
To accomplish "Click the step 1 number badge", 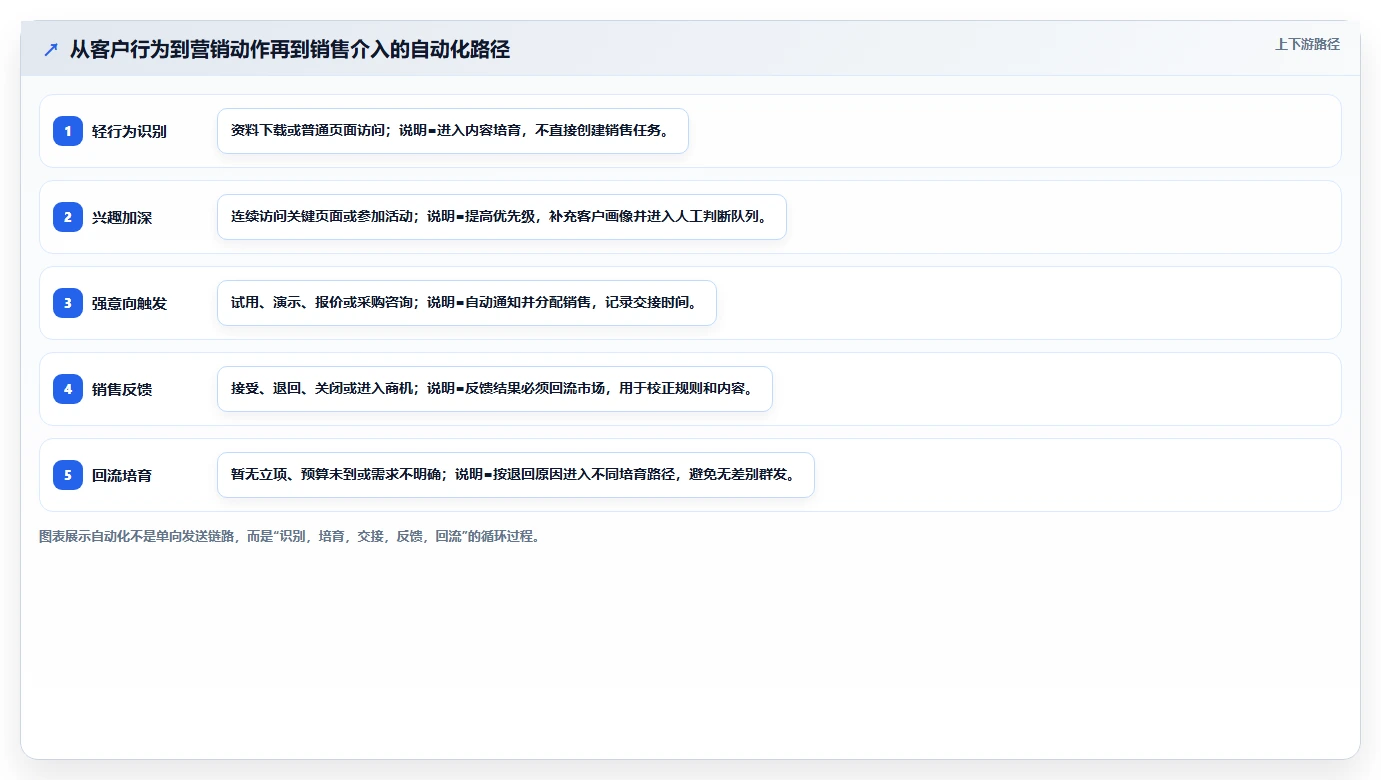I will 68,131.
